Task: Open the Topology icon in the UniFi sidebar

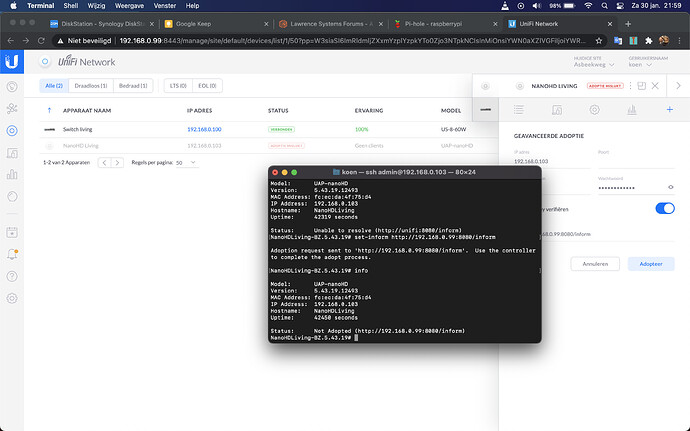Action: [x=12, y=108]
